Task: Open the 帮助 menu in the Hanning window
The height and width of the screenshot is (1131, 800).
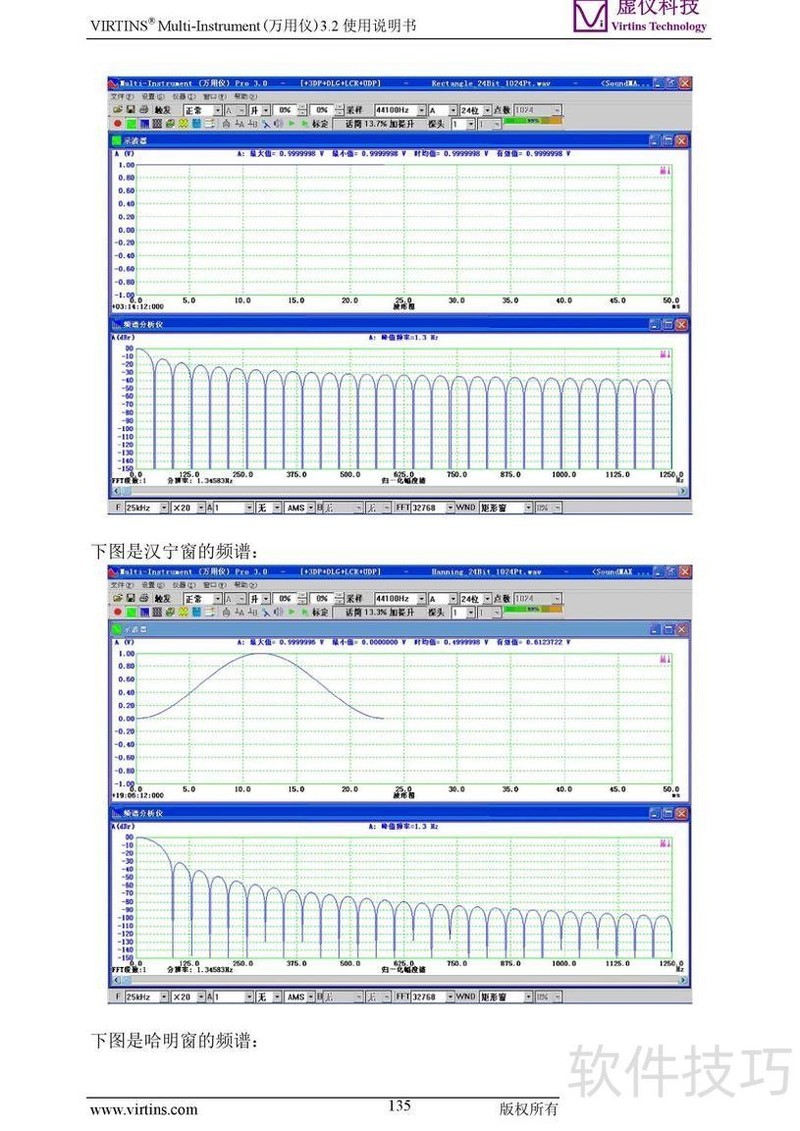Action: 241,584
